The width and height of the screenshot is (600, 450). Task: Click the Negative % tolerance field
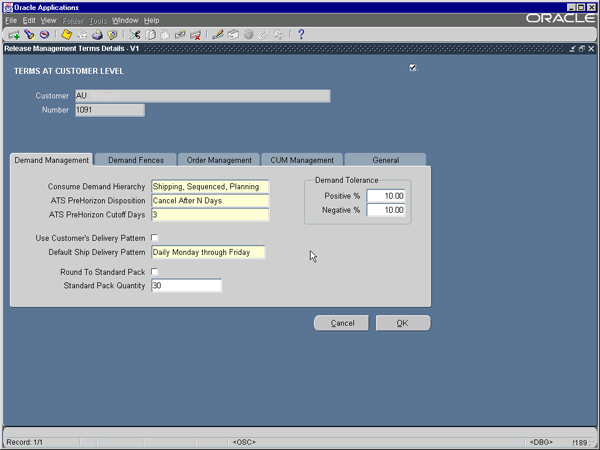click(385, 210)
